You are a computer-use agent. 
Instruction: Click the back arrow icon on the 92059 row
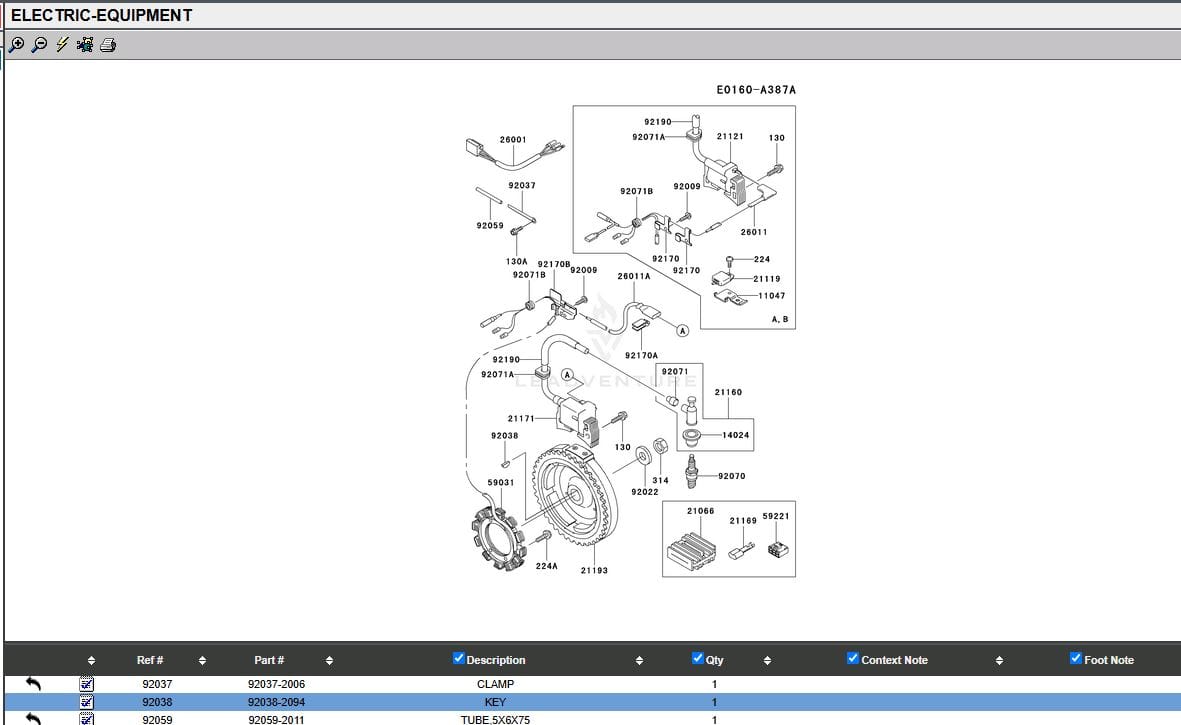(33, 719)
